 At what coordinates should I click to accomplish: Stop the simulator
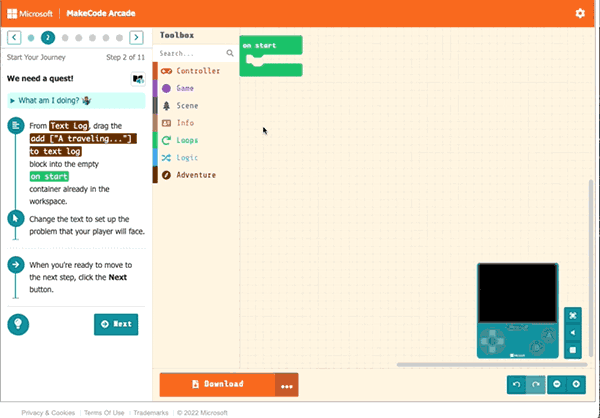coord(572,350)
